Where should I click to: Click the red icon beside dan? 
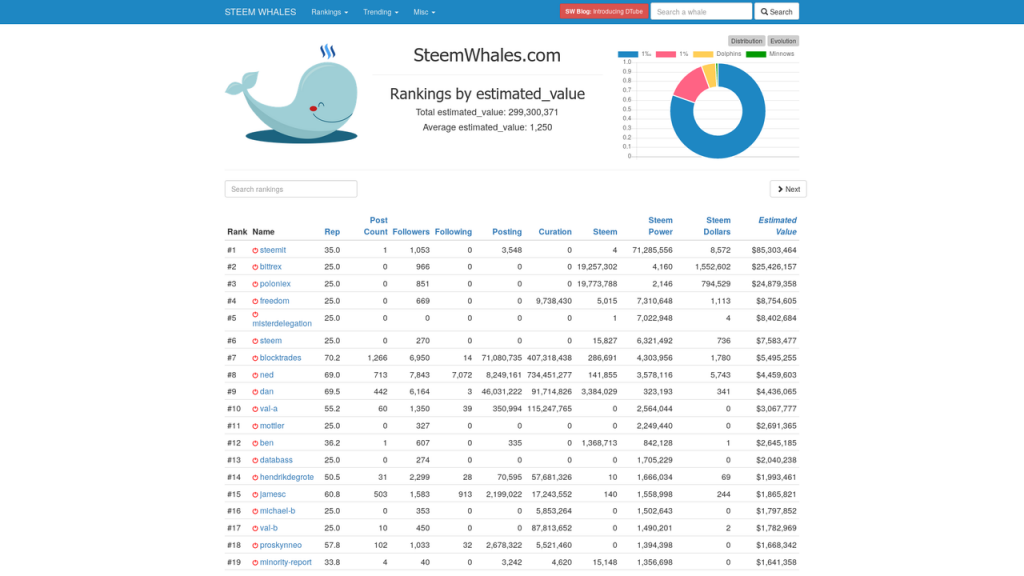click(x=255, y=392)
